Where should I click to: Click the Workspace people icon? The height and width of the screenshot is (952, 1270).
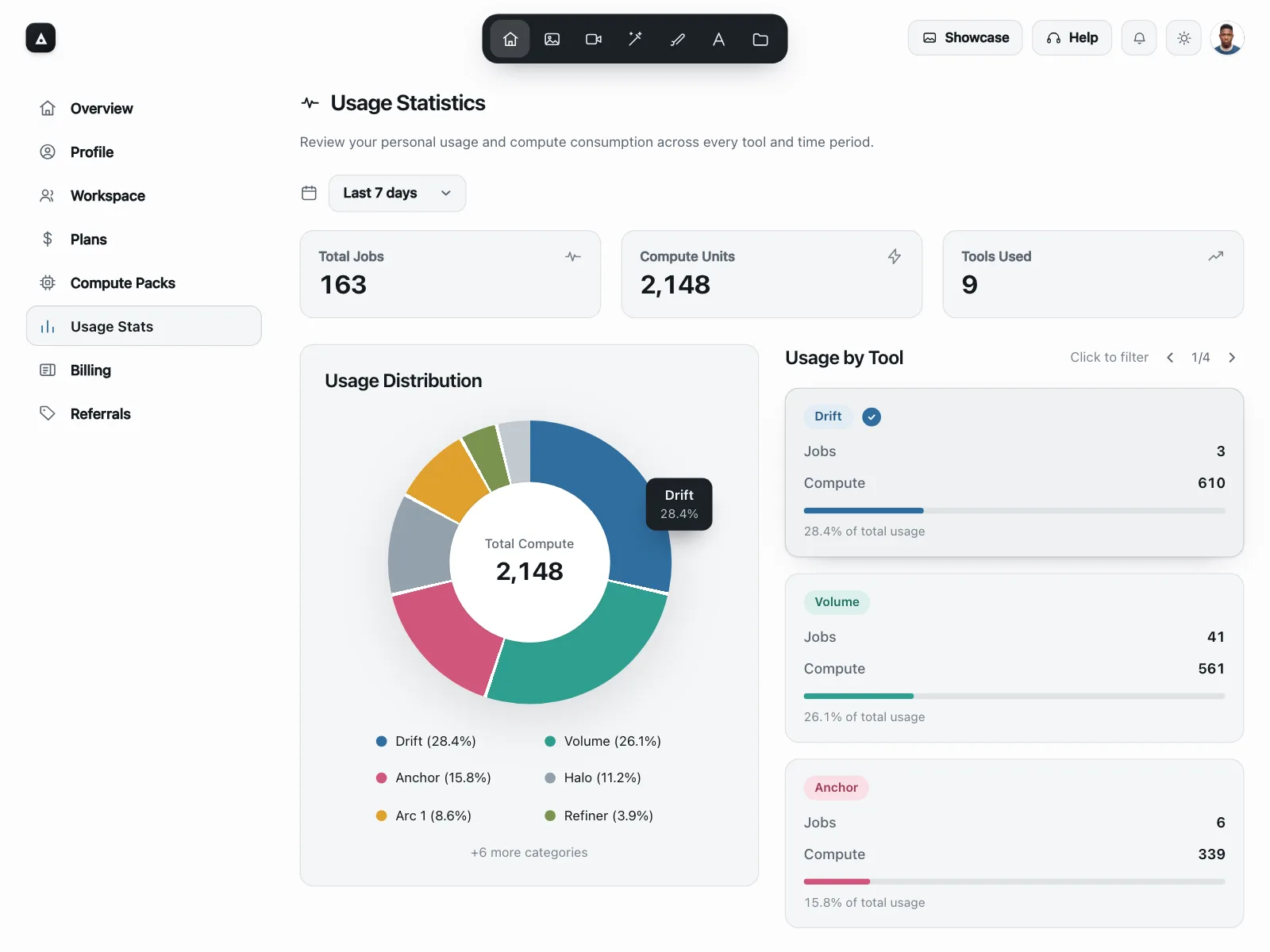[48, 195]
